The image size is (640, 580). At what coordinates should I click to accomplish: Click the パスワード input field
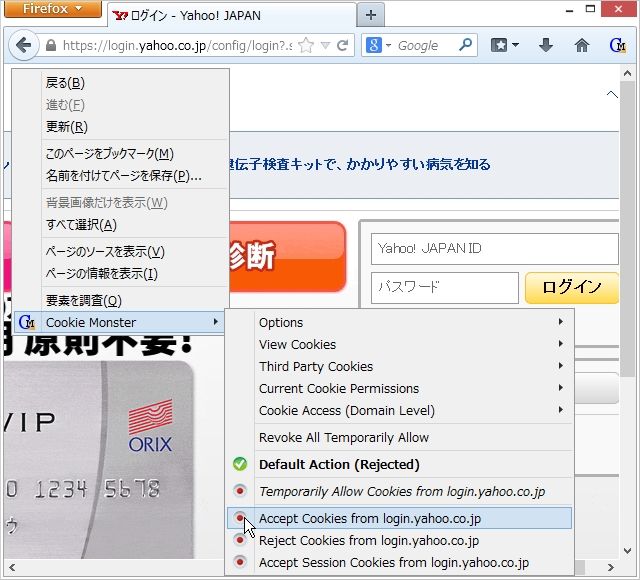point(445,287)
